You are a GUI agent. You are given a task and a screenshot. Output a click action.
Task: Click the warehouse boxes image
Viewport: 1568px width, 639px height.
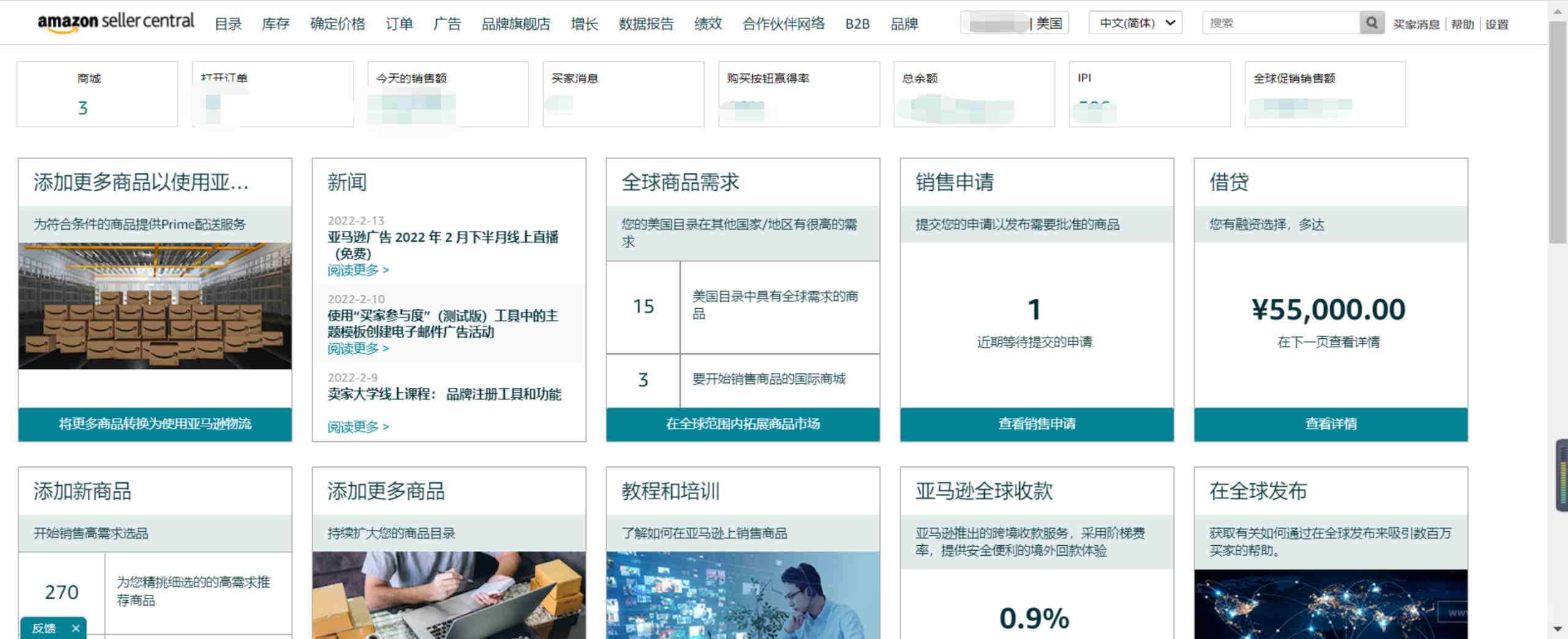[155, 306]
